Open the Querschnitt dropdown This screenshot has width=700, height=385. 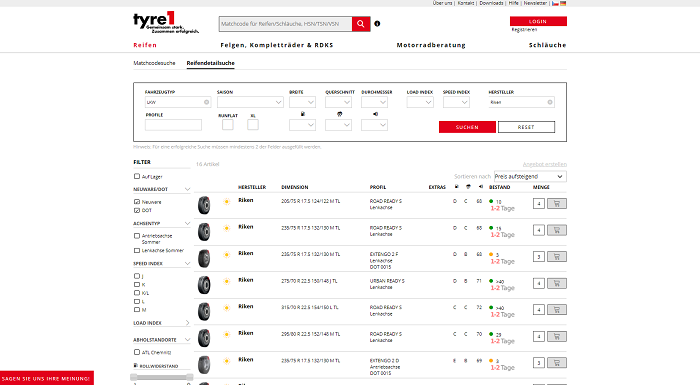coord(338,102)
